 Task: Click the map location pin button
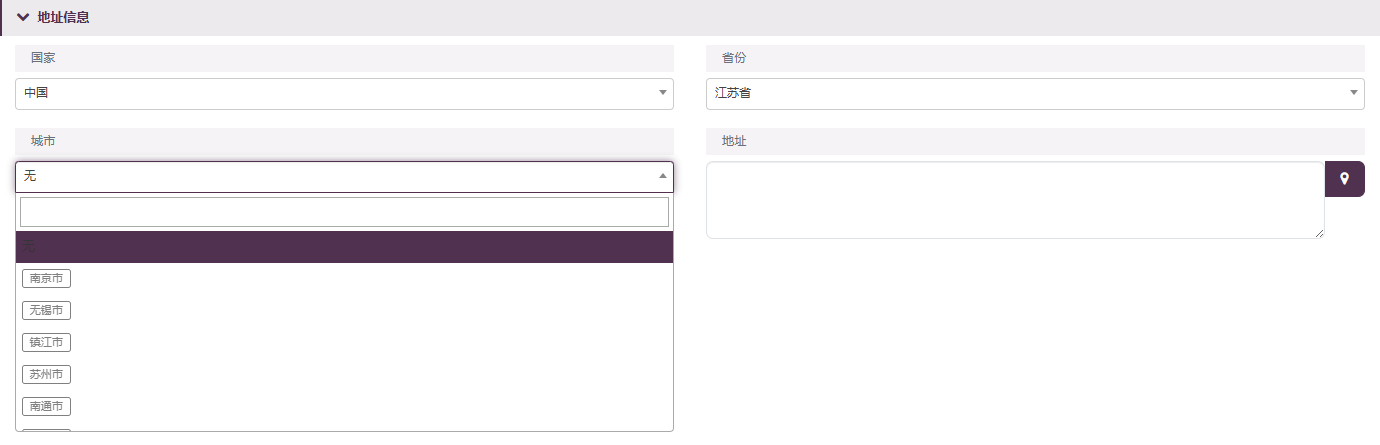click(x=1345, y=179)
